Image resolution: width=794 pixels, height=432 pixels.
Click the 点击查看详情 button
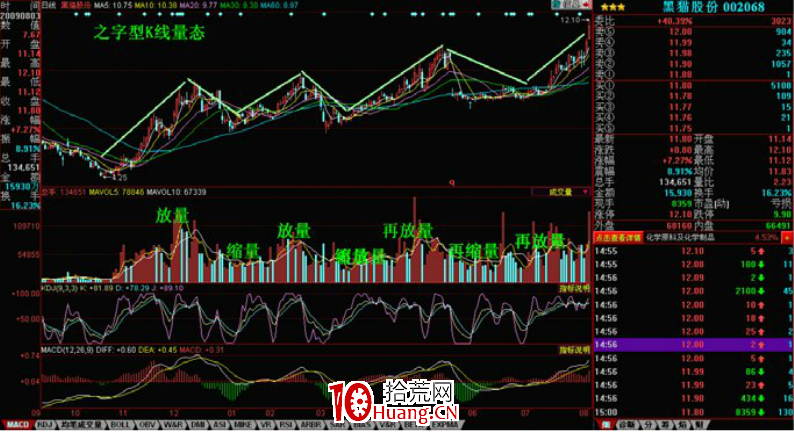(x=618, y=238)
